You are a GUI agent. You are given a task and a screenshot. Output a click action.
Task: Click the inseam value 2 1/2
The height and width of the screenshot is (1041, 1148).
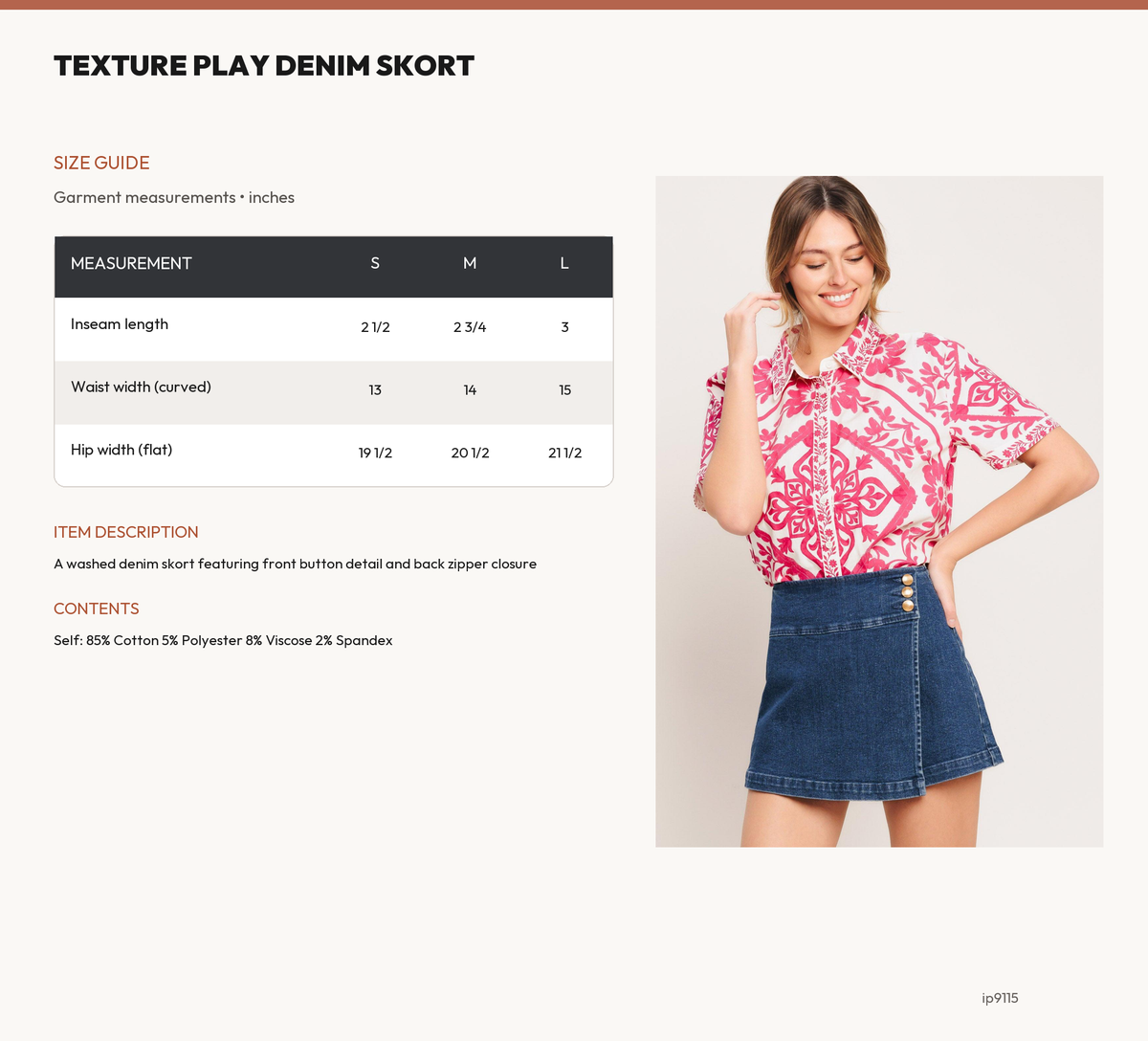click(375, 327)
